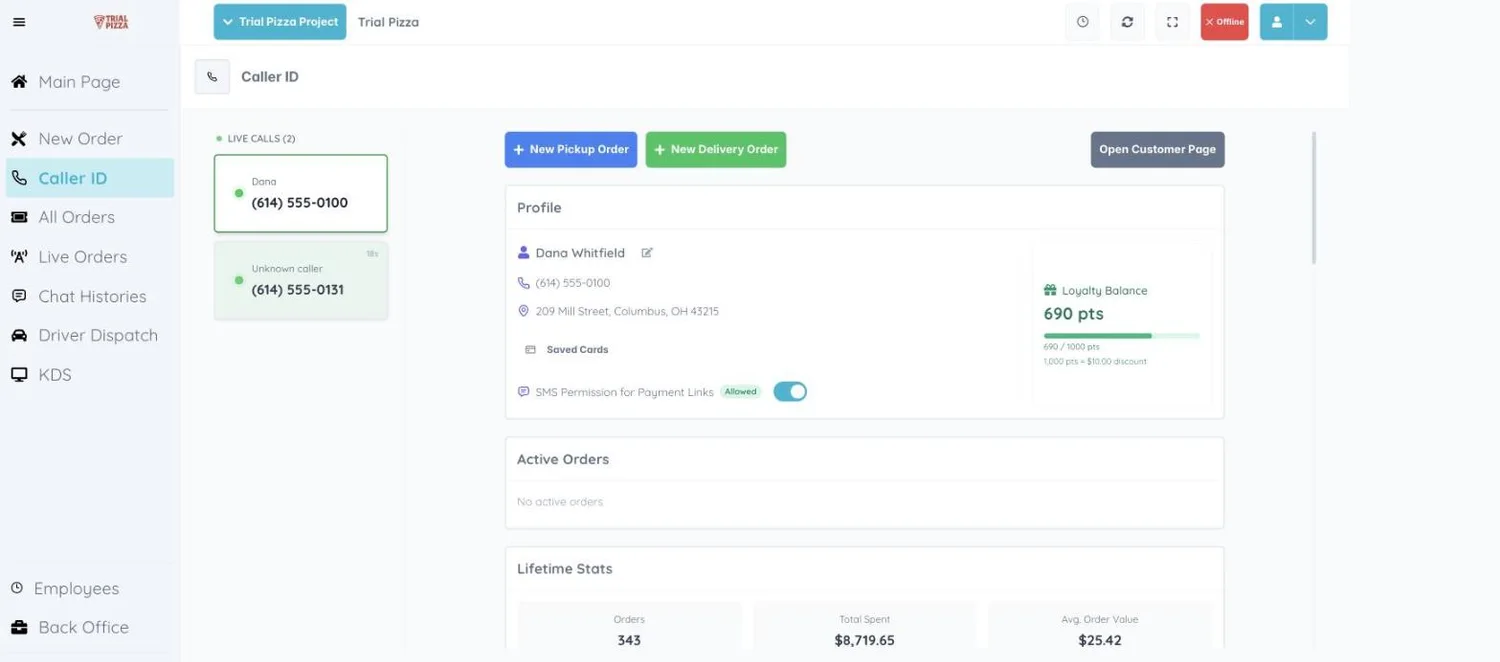The height and width of the screenshot is (662, 1500).
Task: Click the user profile icon button
Action: (1277, 22)
